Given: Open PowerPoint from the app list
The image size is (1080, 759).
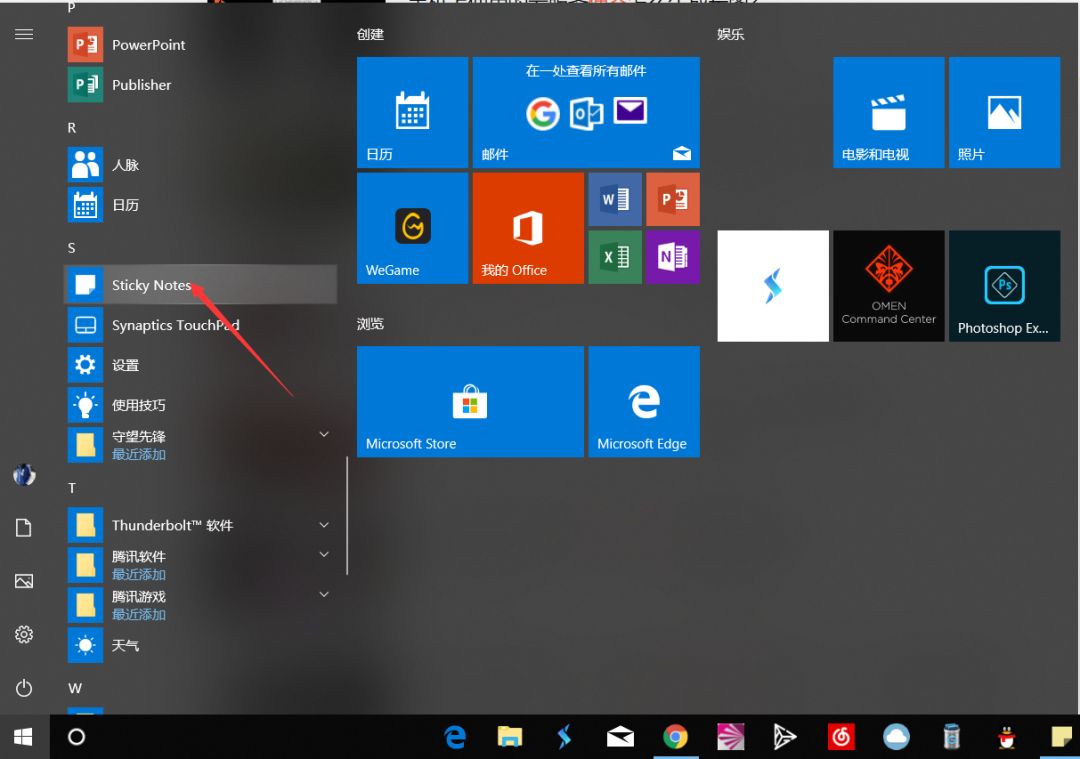Looking at the screenshot, I should pyautogui.click(x=200, y=45).
